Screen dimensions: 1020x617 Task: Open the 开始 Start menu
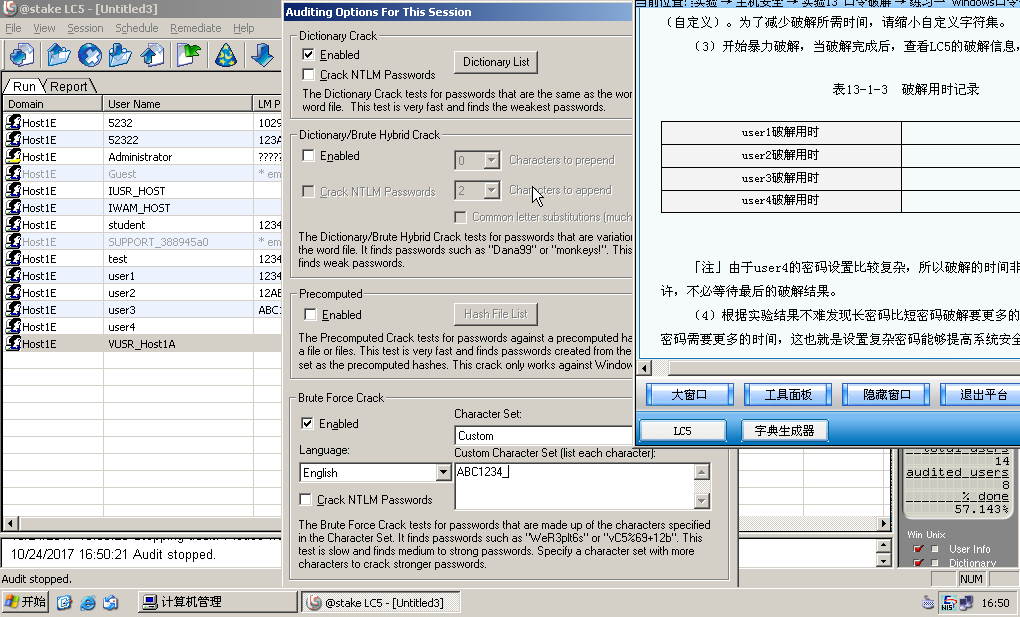25,602
